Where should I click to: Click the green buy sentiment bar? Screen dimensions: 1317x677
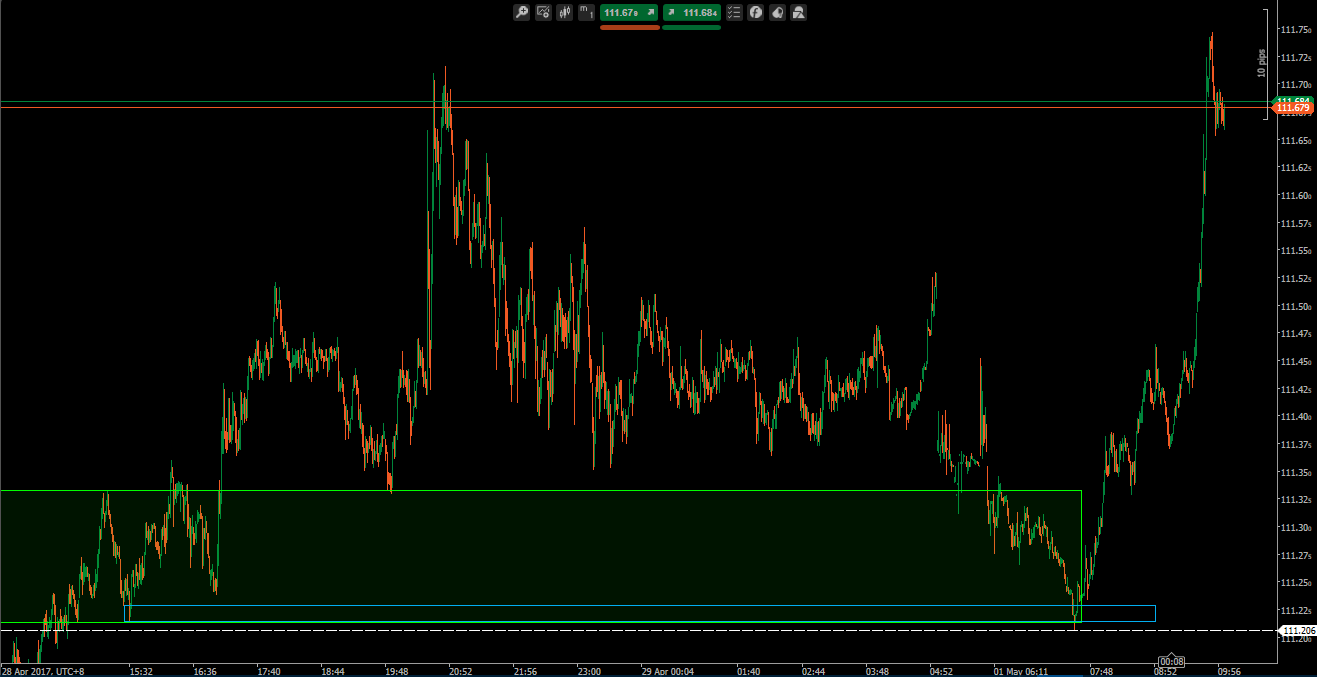point(691,28)
